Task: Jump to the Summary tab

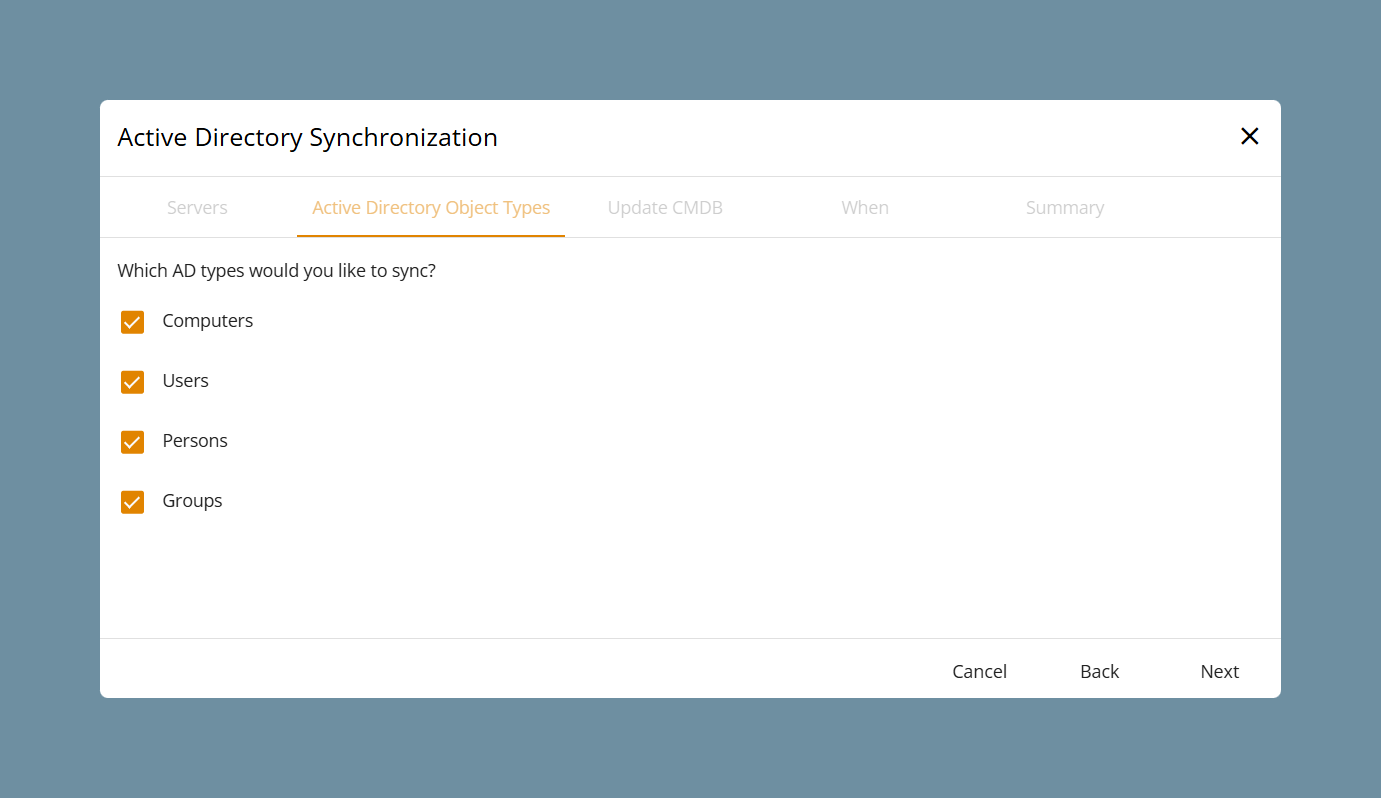Action: [1064, 208]
